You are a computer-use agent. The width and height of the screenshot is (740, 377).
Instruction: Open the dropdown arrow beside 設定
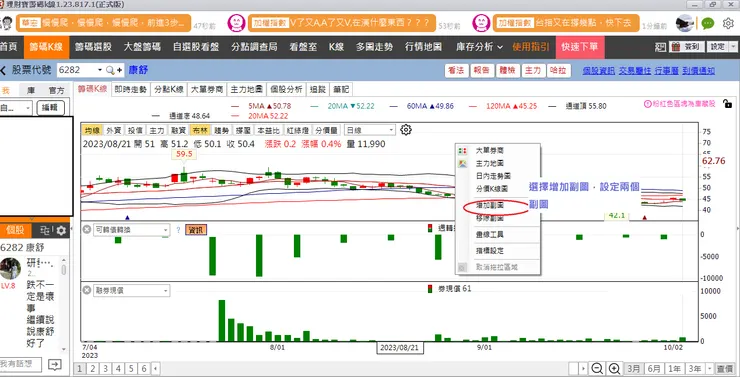coord(733,47)
